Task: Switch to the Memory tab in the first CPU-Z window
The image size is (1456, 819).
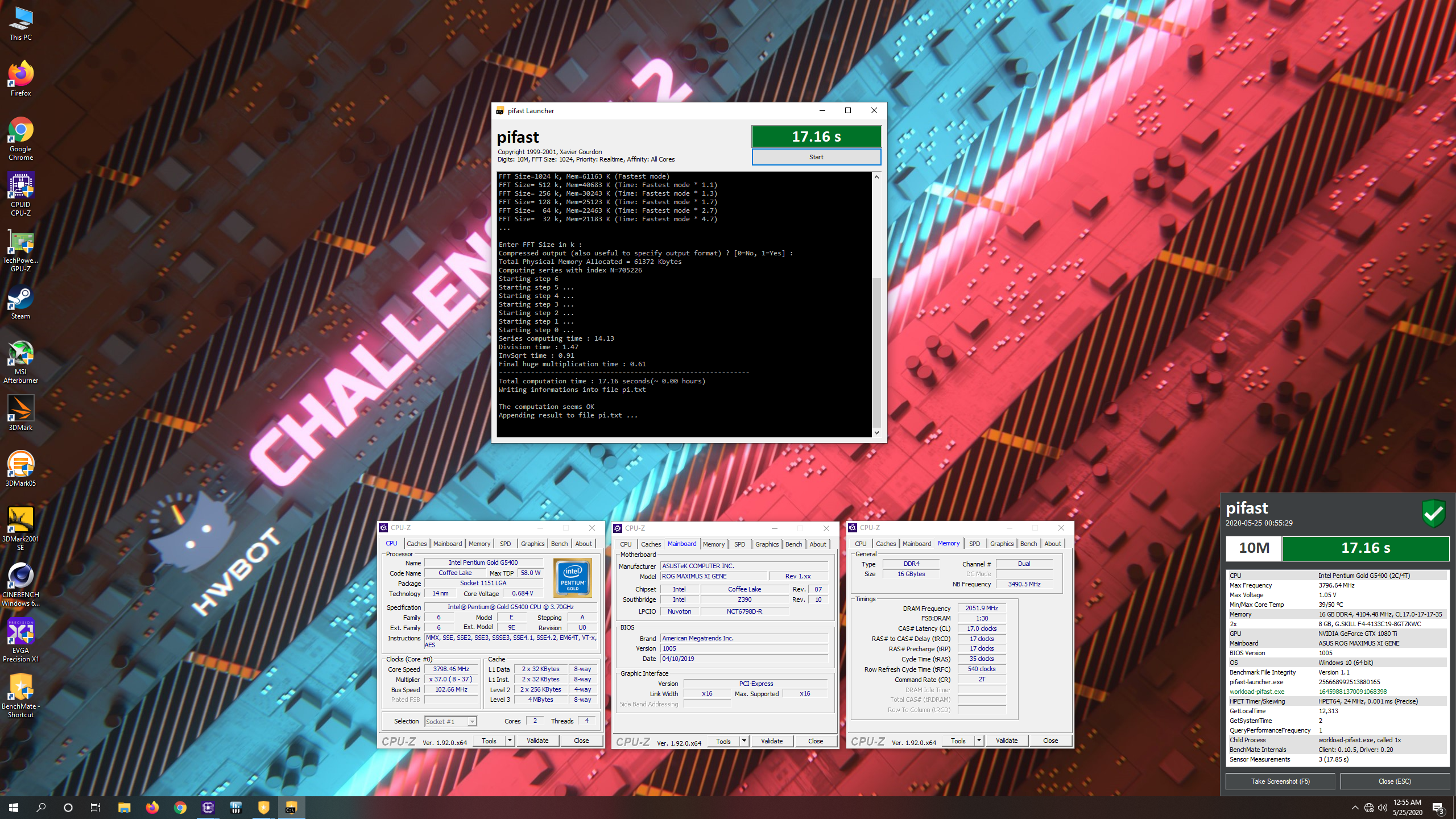Action: pyautogui.click(x=479, y=544)
